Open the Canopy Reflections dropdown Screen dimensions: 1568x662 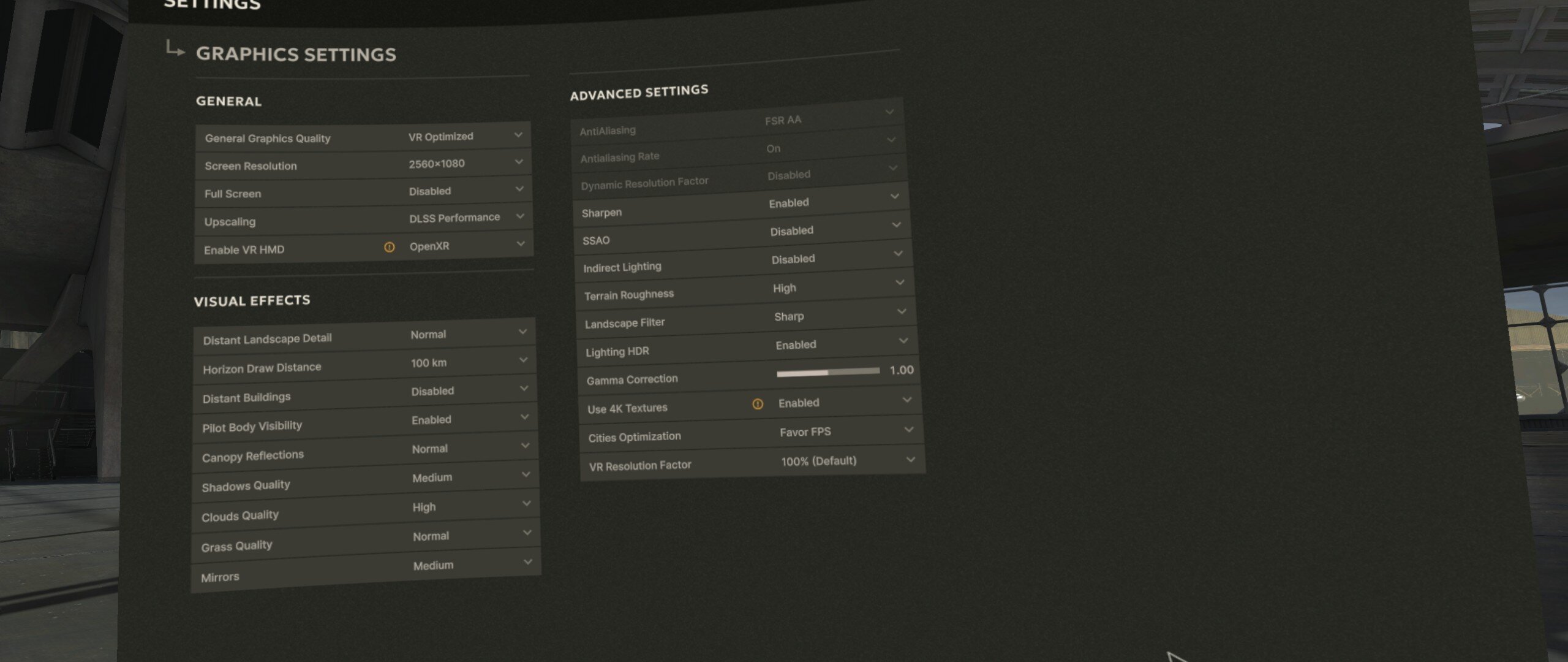[x=472, y=448]
